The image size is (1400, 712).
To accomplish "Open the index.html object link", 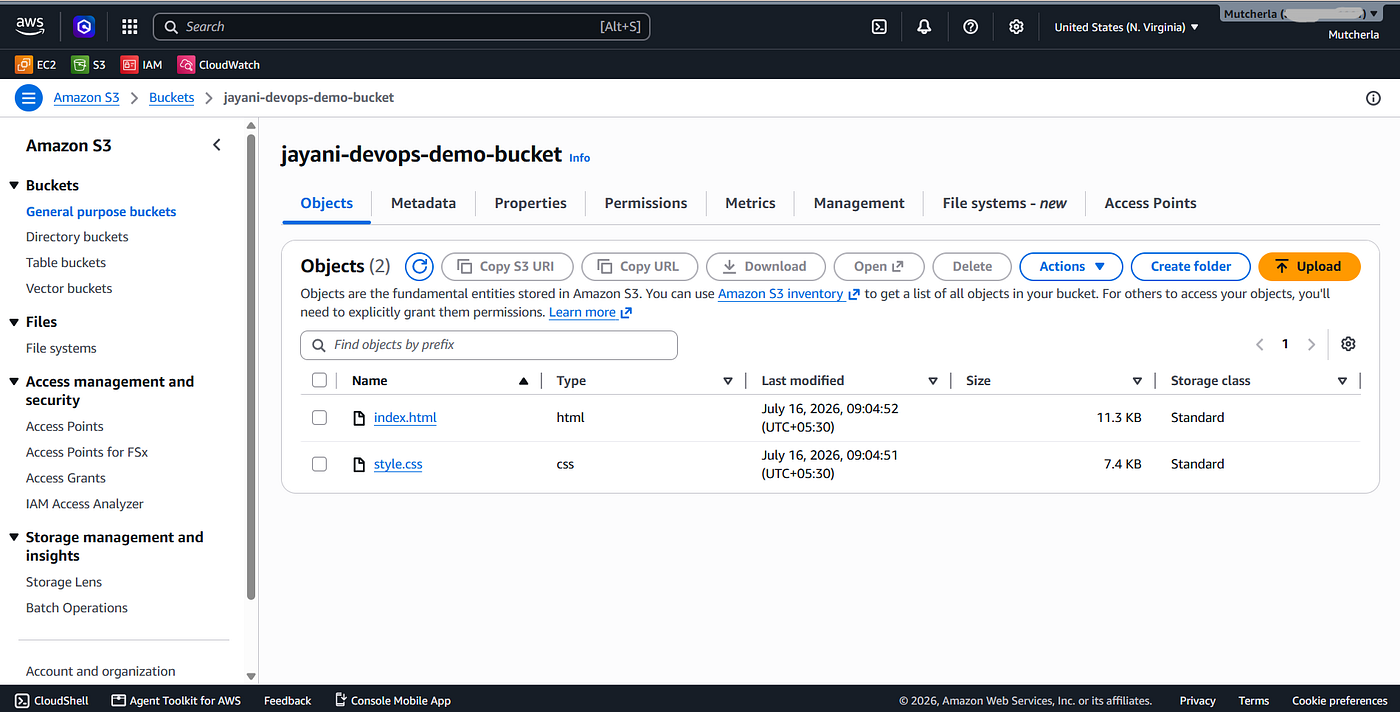I will (405, 418).
